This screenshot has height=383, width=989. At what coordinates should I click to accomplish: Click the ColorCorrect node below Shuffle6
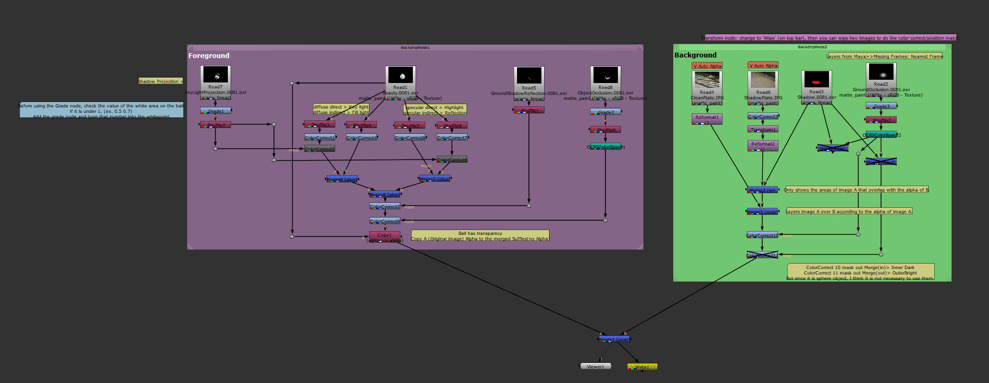click(452, 137)
